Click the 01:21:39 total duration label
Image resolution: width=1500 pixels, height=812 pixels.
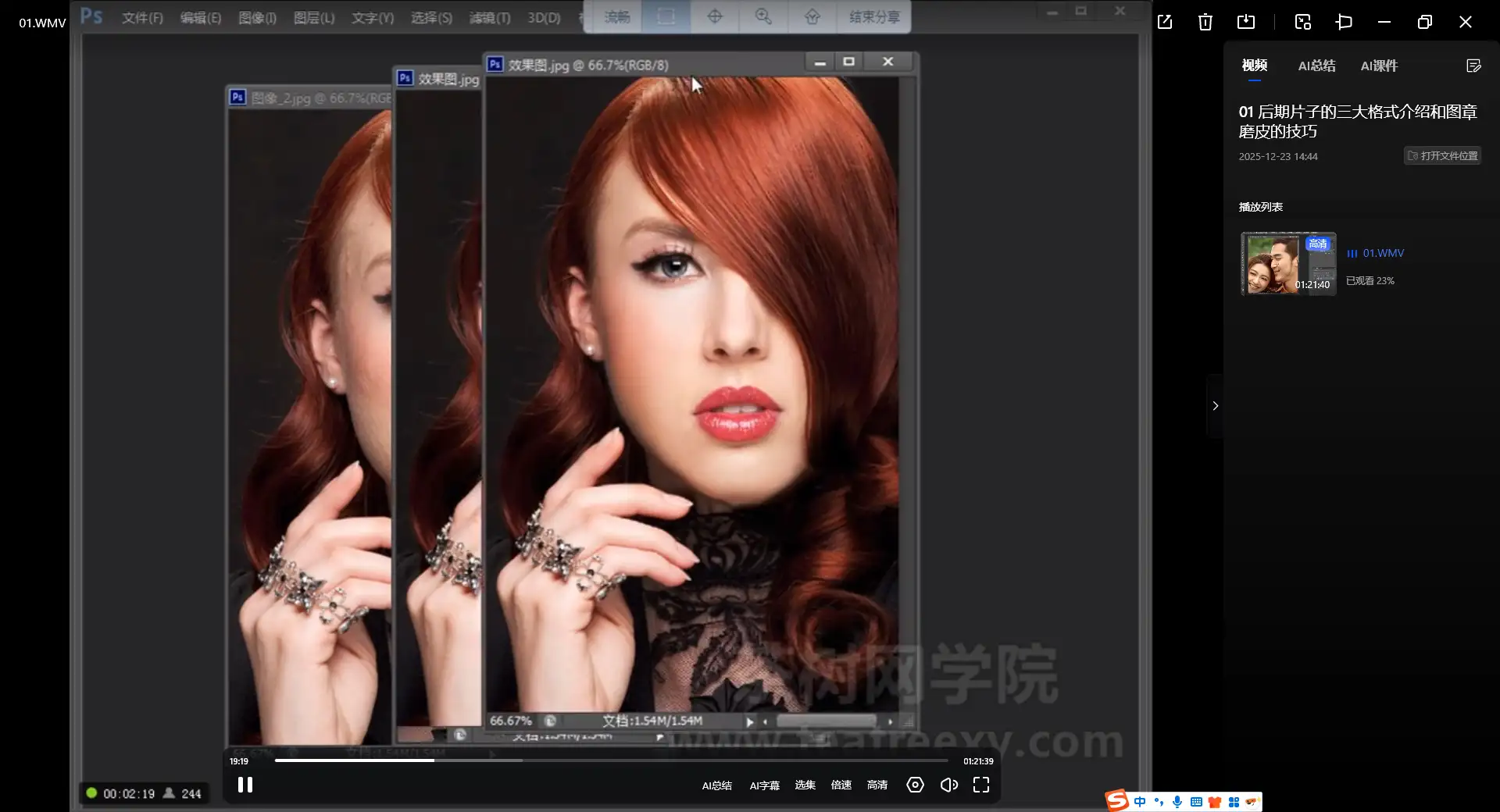click(x=978, y=761)
